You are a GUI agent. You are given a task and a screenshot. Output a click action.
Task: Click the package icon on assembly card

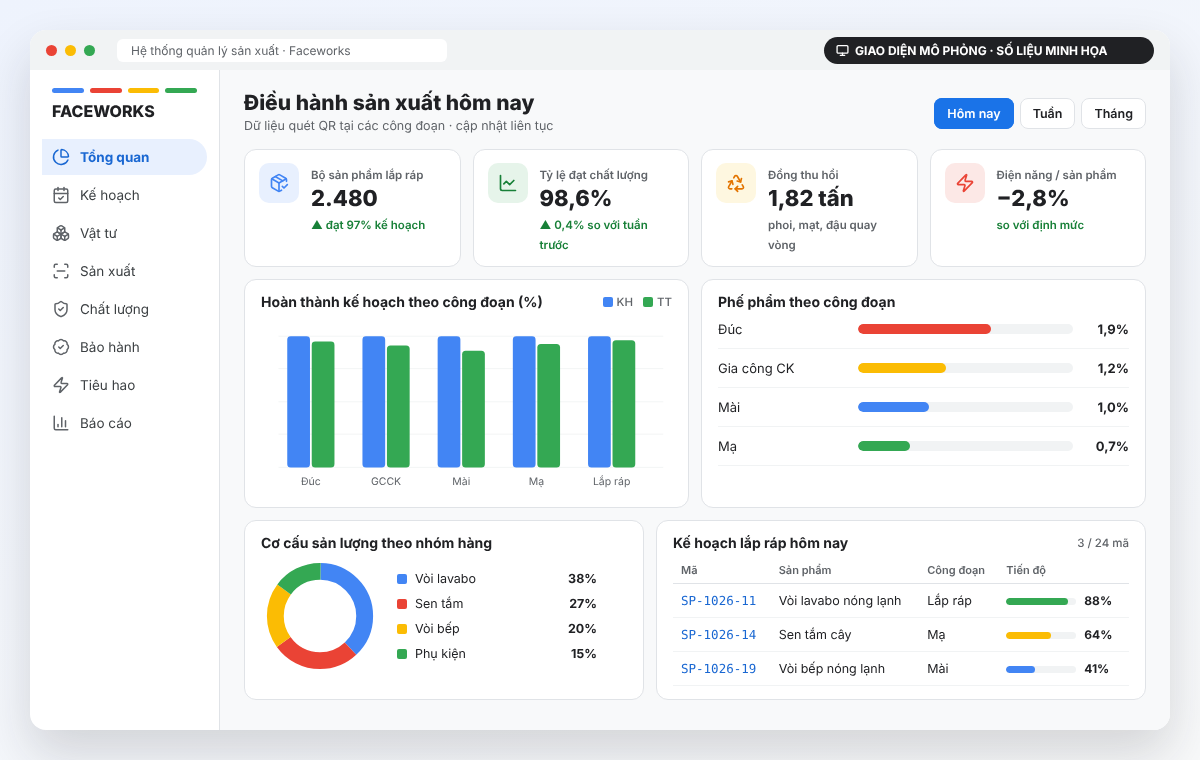pyautogui.click(x=279, y=183)
